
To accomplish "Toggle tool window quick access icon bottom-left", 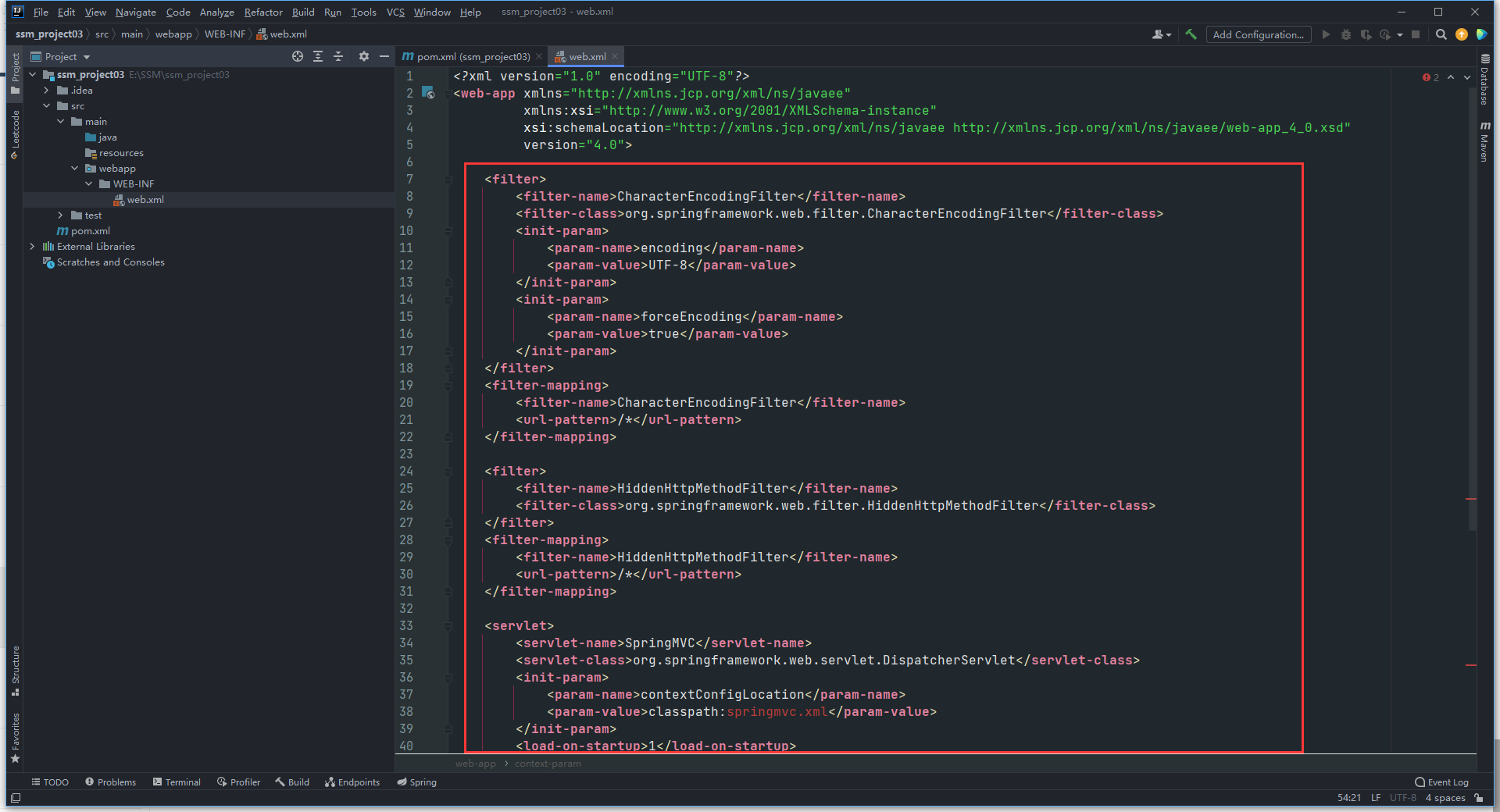I will (x=16, y=798).
